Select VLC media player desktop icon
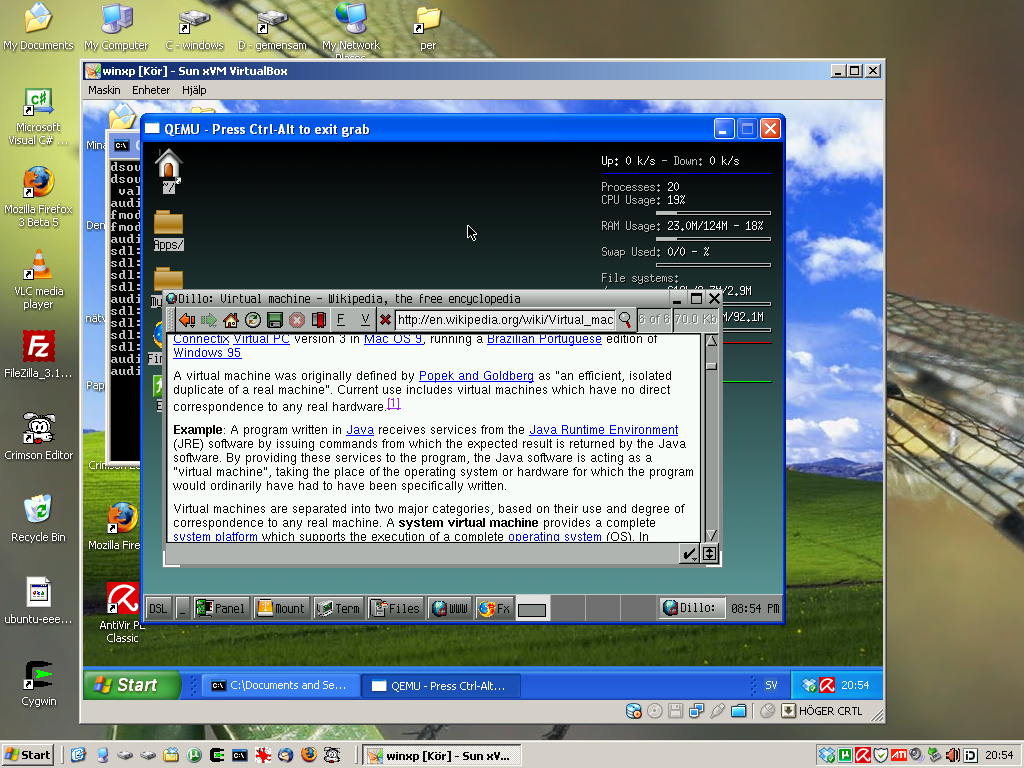The height and width of the screenshot is (768, 1024). pyautogui.click(x=39, y=280)
